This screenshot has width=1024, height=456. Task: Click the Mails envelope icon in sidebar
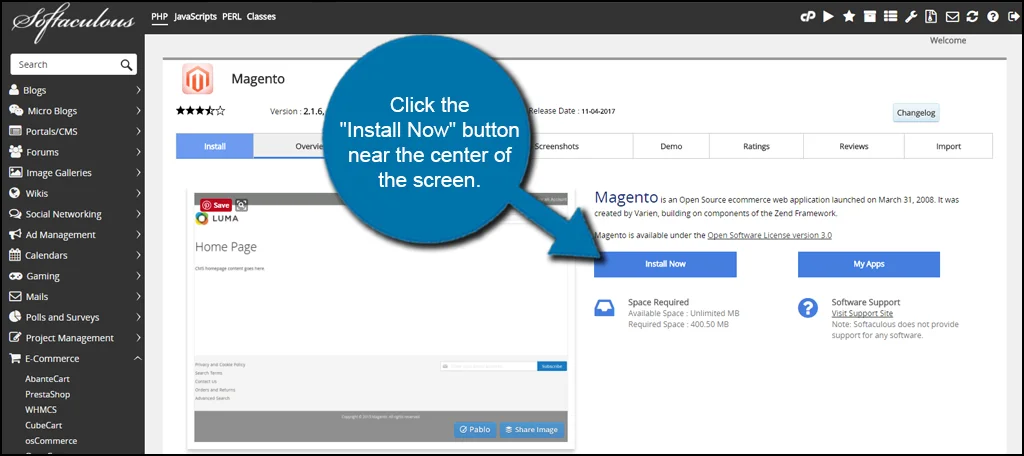[15, 297]
